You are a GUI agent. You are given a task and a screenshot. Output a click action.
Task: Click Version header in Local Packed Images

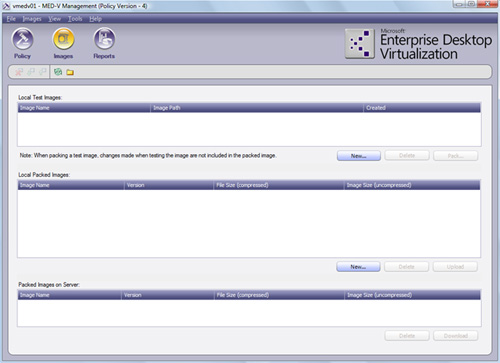click(169, 185)
